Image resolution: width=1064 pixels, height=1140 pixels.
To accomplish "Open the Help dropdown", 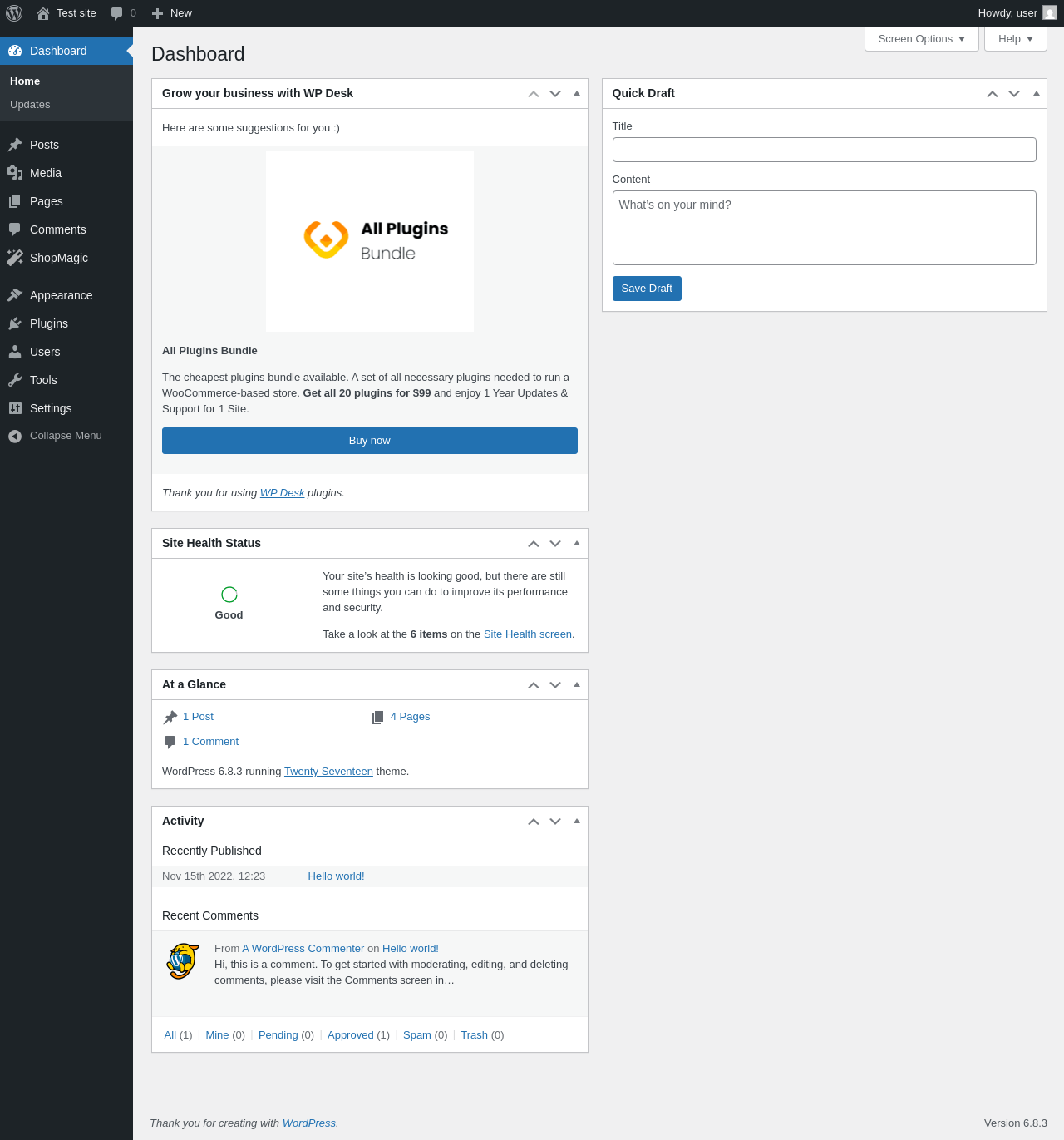I will pyautogui.click(x=1016, y=39).
